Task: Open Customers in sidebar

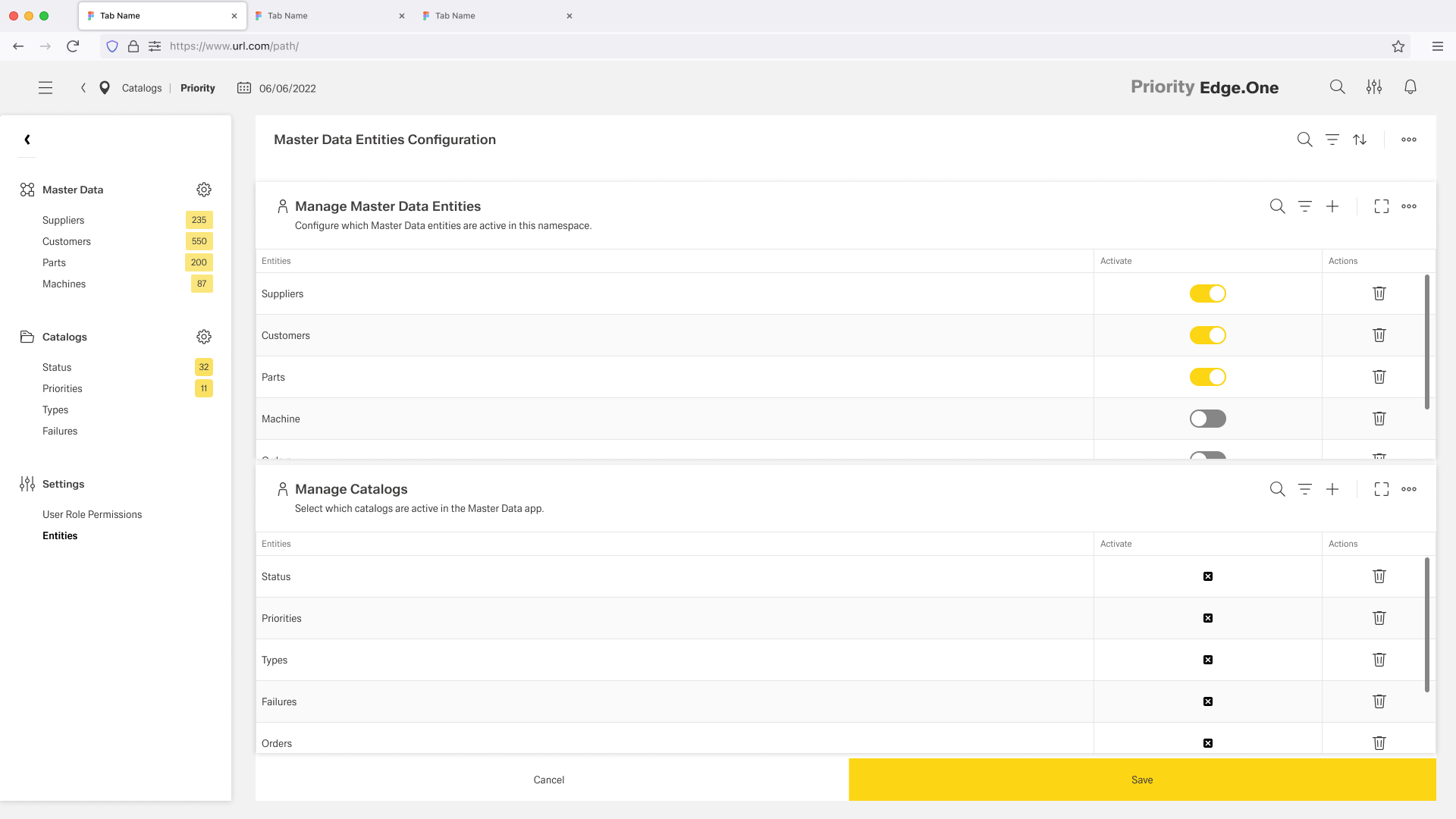Action: coord(67,241)
